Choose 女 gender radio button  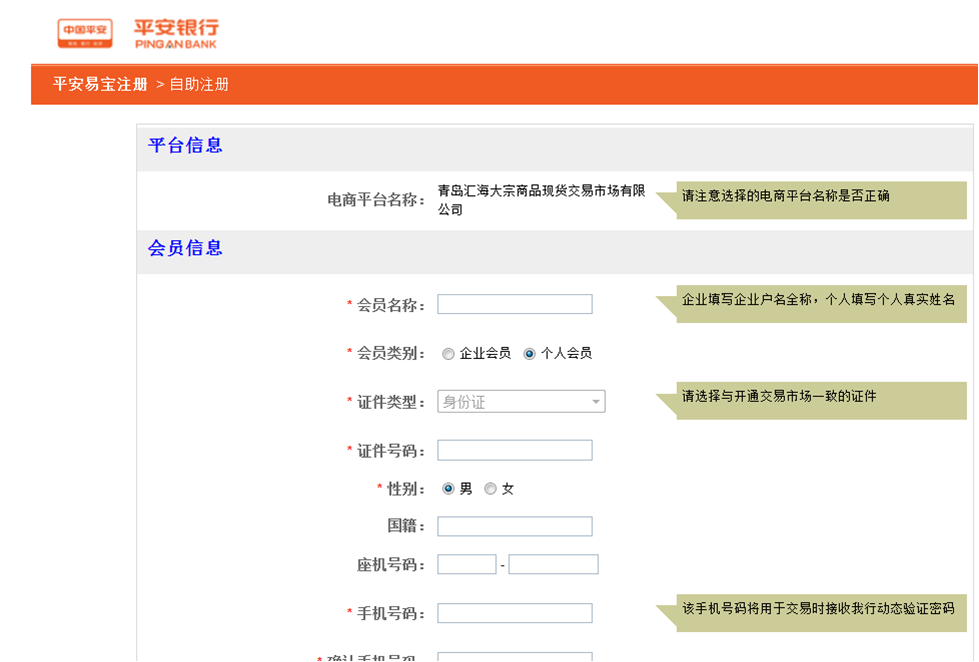(x=491, y=489)
